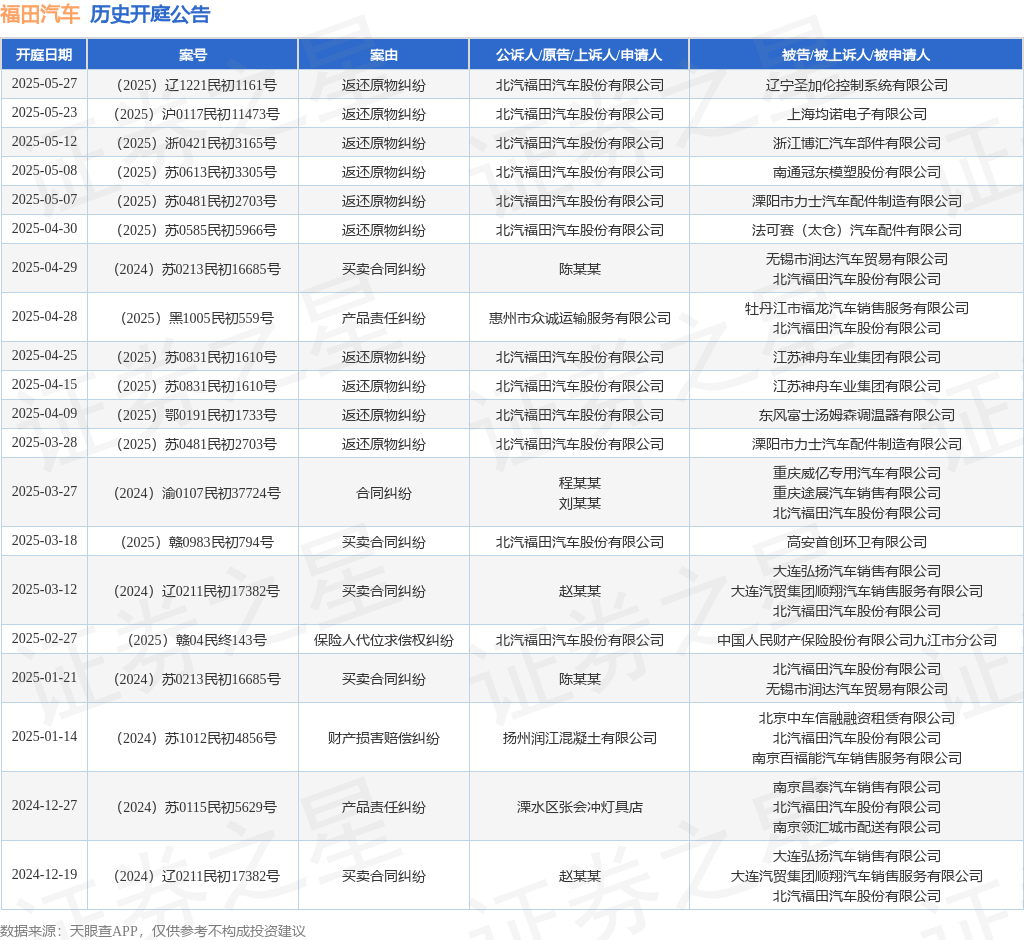This screenshot has height=940, width=1024.
Task: Click case number (2024)渝0107民初37724号
Action: tap(197, 493)
